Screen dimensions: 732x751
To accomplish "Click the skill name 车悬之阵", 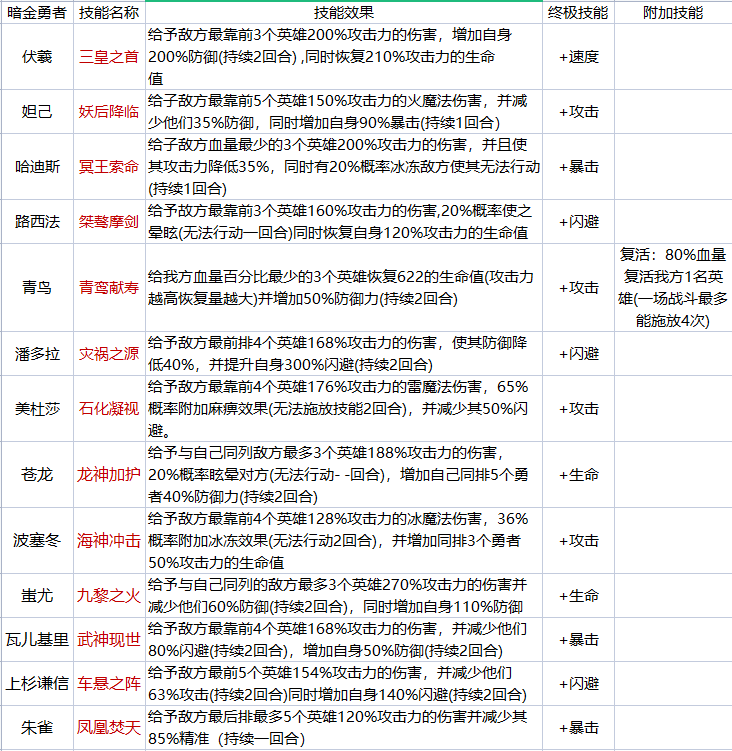I will (109, 683).
